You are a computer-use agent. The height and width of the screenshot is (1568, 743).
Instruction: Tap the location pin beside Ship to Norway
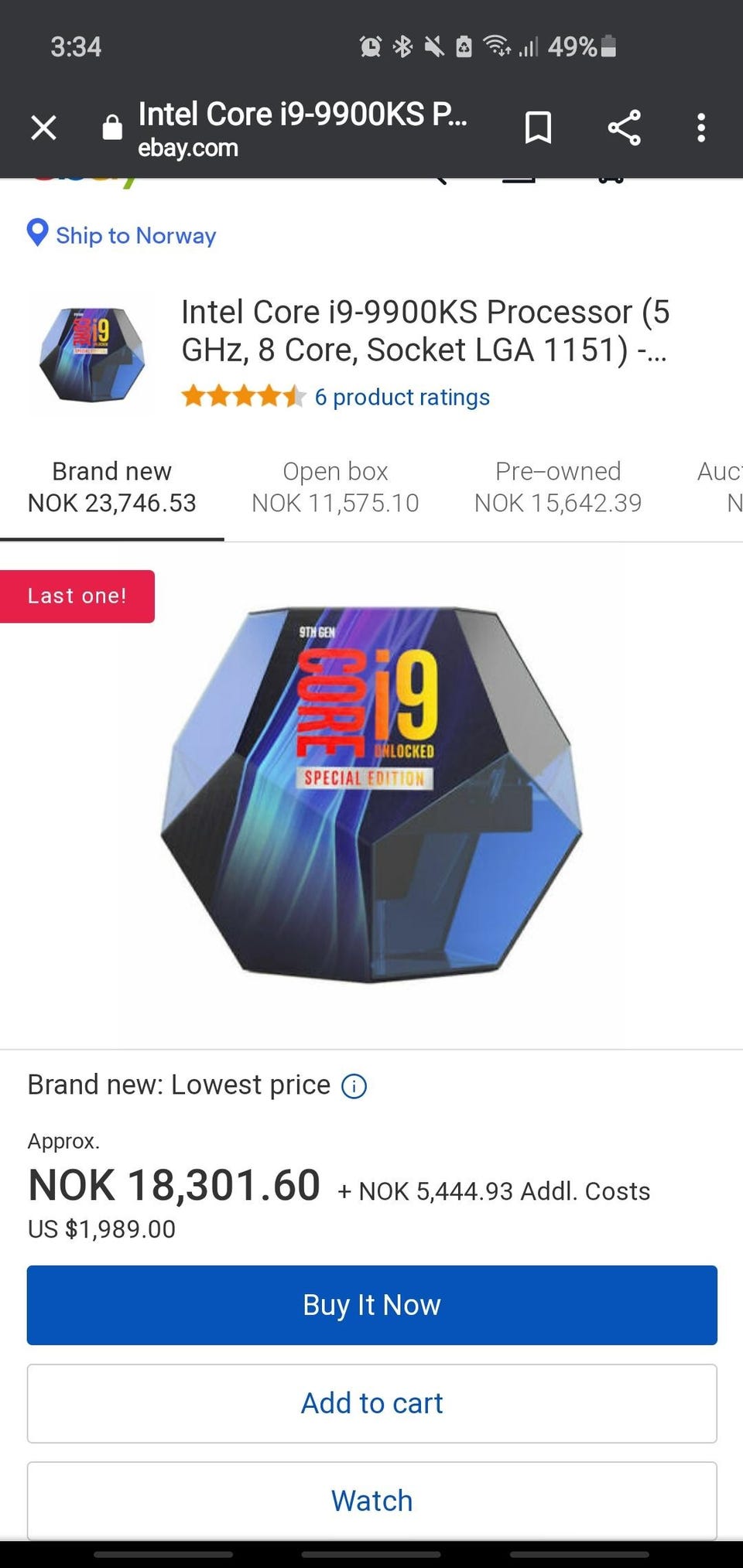pyautogui.click(x=37, y=233)
